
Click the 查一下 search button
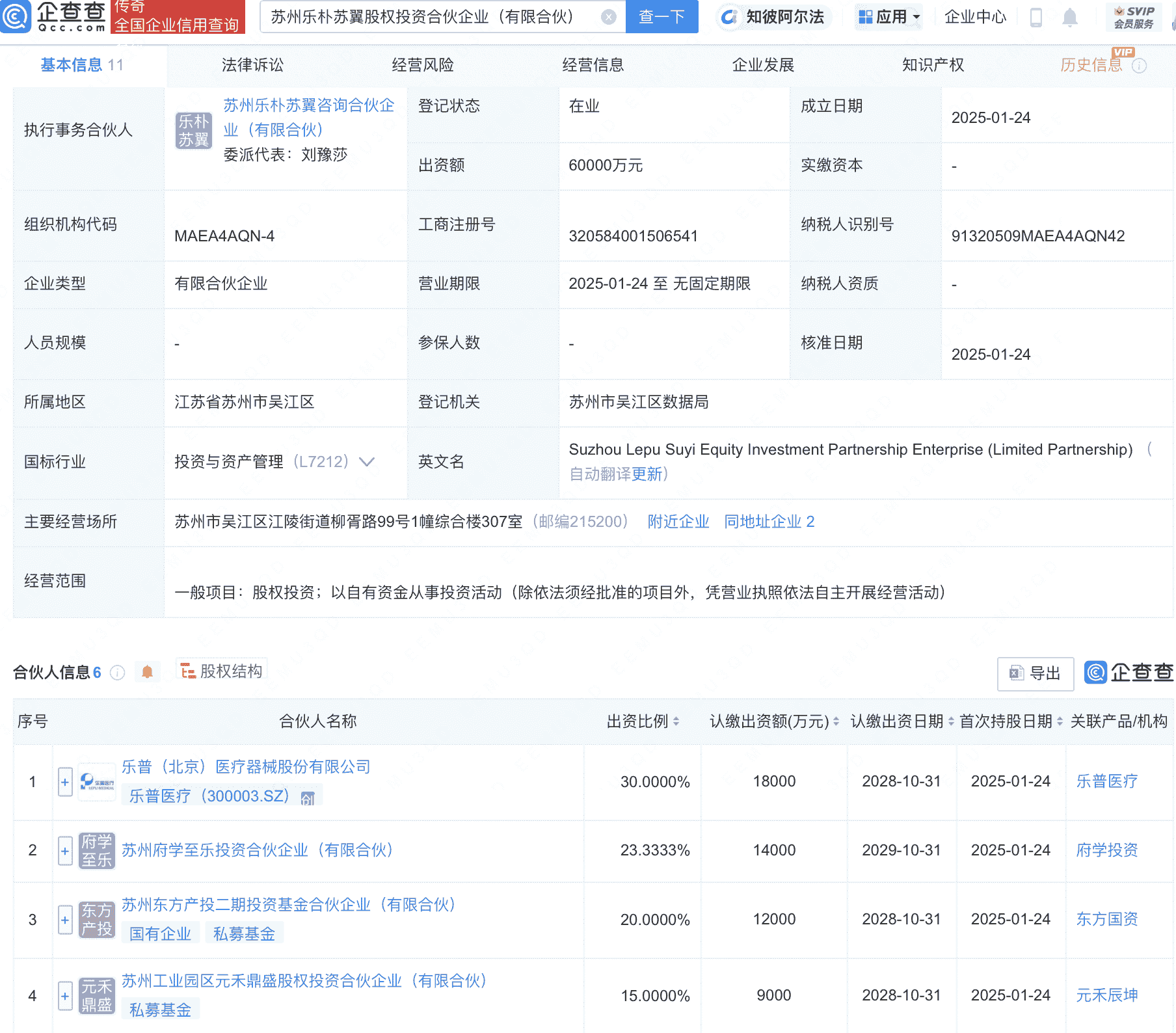(661, 17)
